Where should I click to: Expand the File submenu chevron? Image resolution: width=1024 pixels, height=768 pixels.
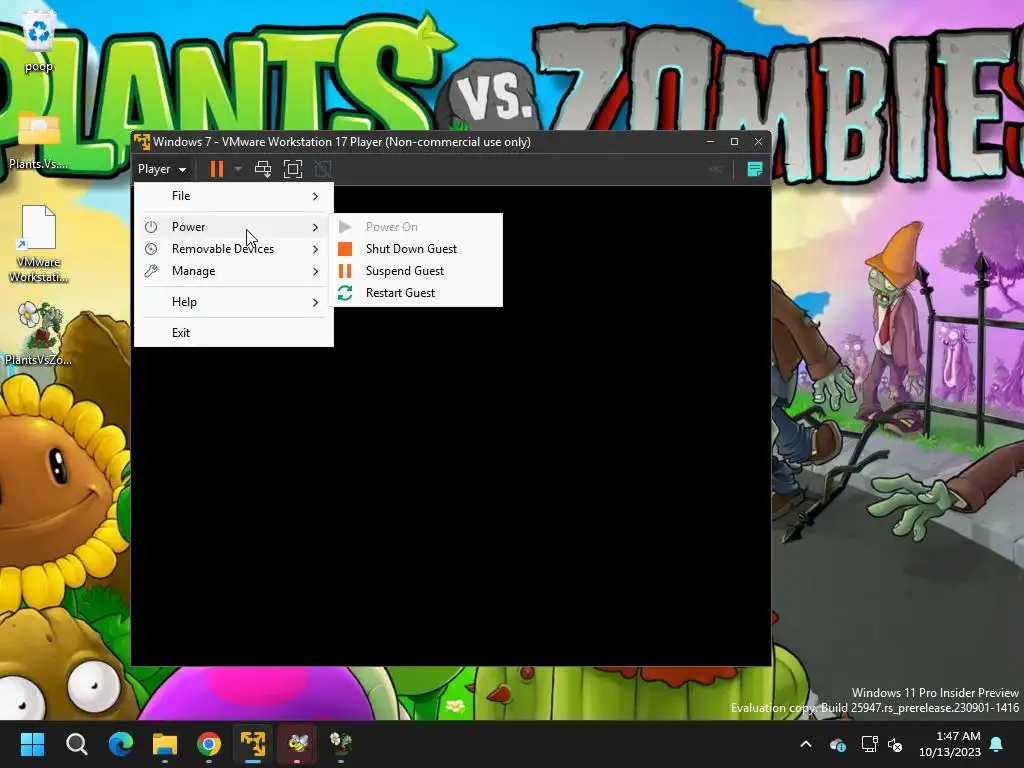(x=315, y=196)
